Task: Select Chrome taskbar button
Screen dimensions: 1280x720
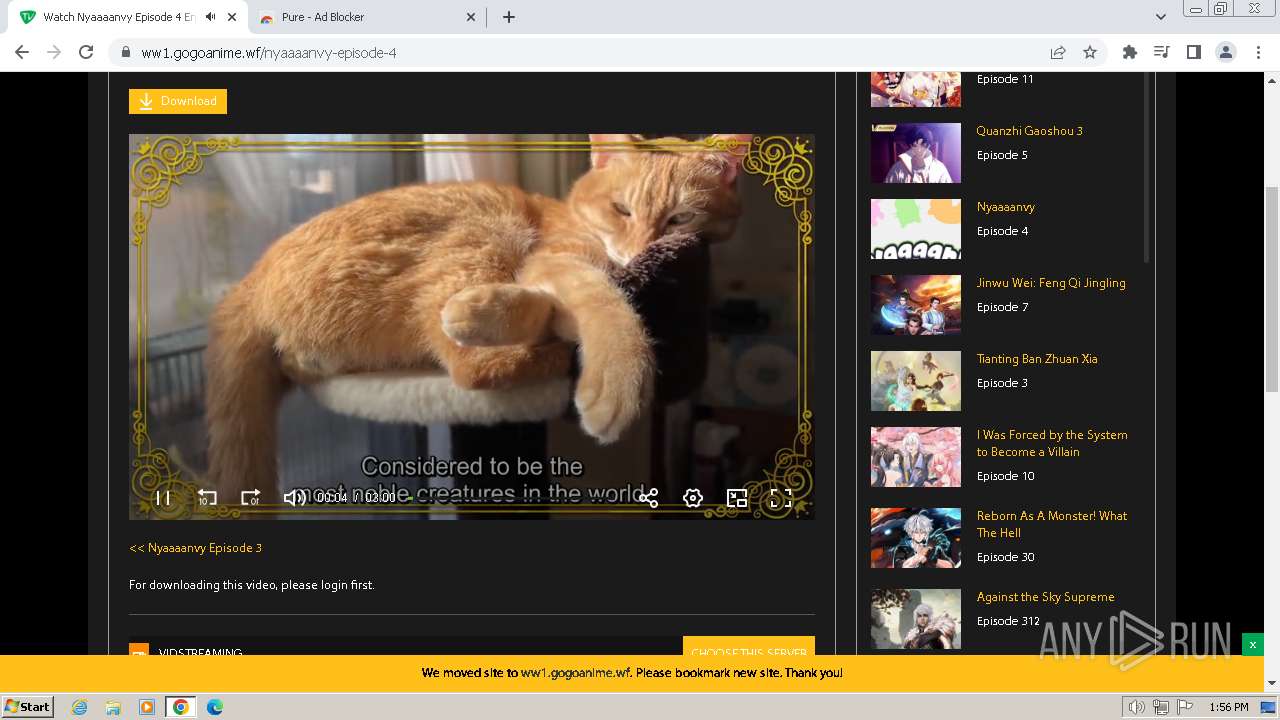Action: point(181,707)
